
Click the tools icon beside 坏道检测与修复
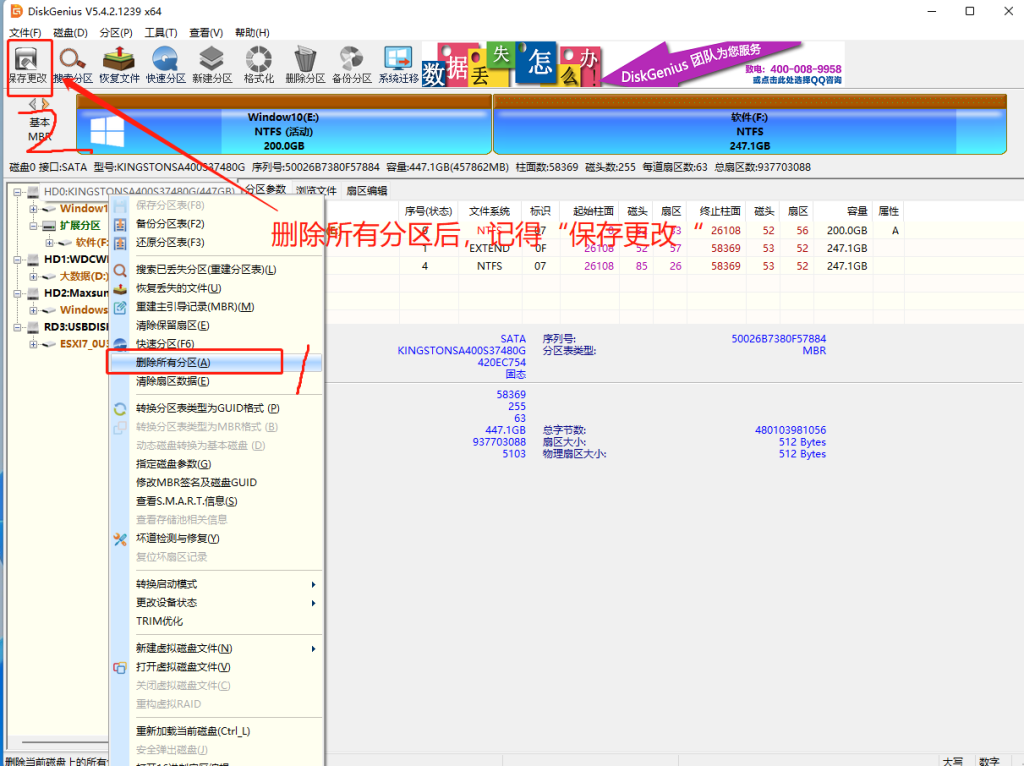tap(120, 539)
